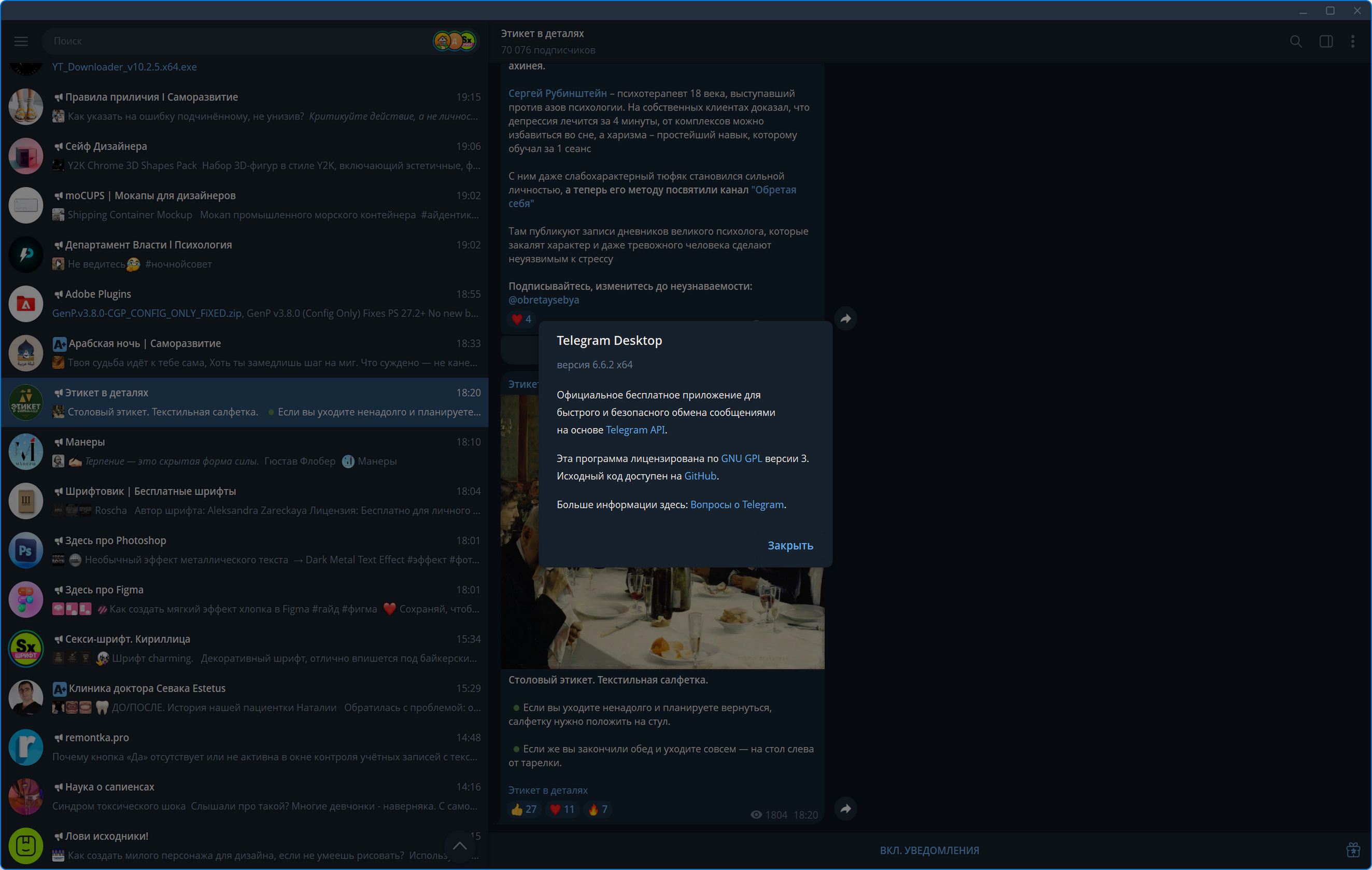Viewport: 1372px width, 870px height.
Task: Open the GNU GPL license link
Action: click(741, 458)
